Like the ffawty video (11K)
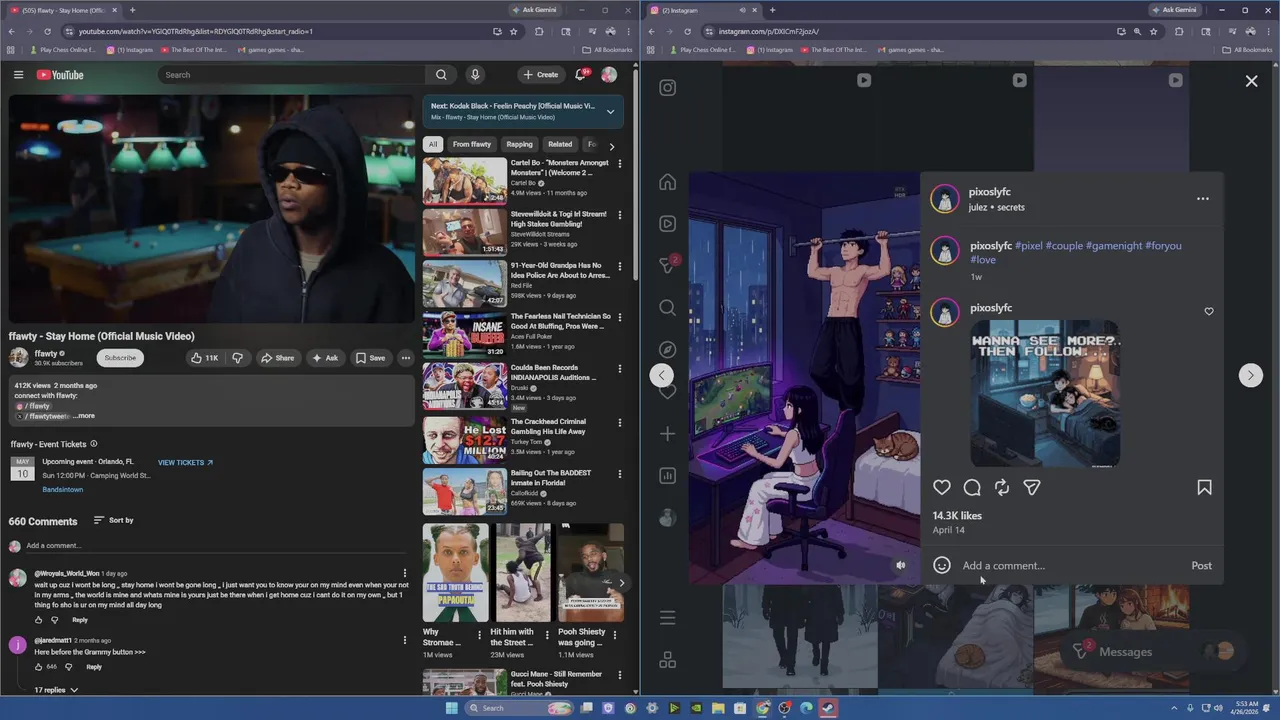 pyautogui.click(x=204, y=358)
